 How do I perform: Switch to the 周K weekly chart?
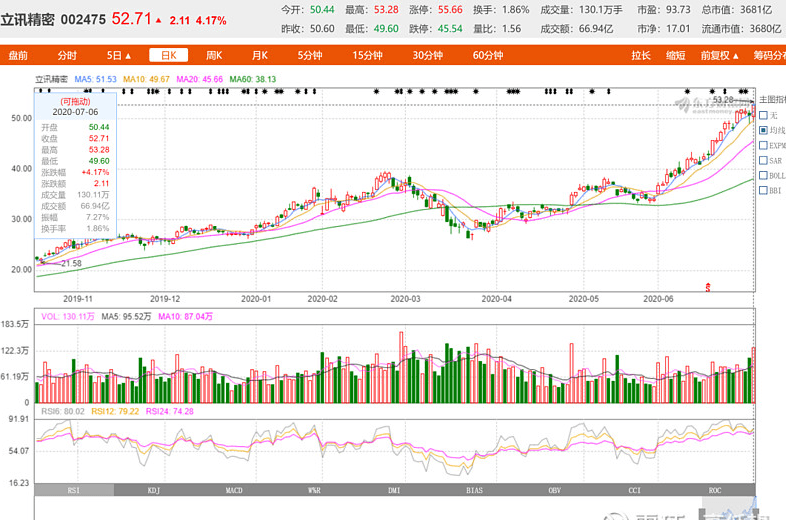[214, 55]
